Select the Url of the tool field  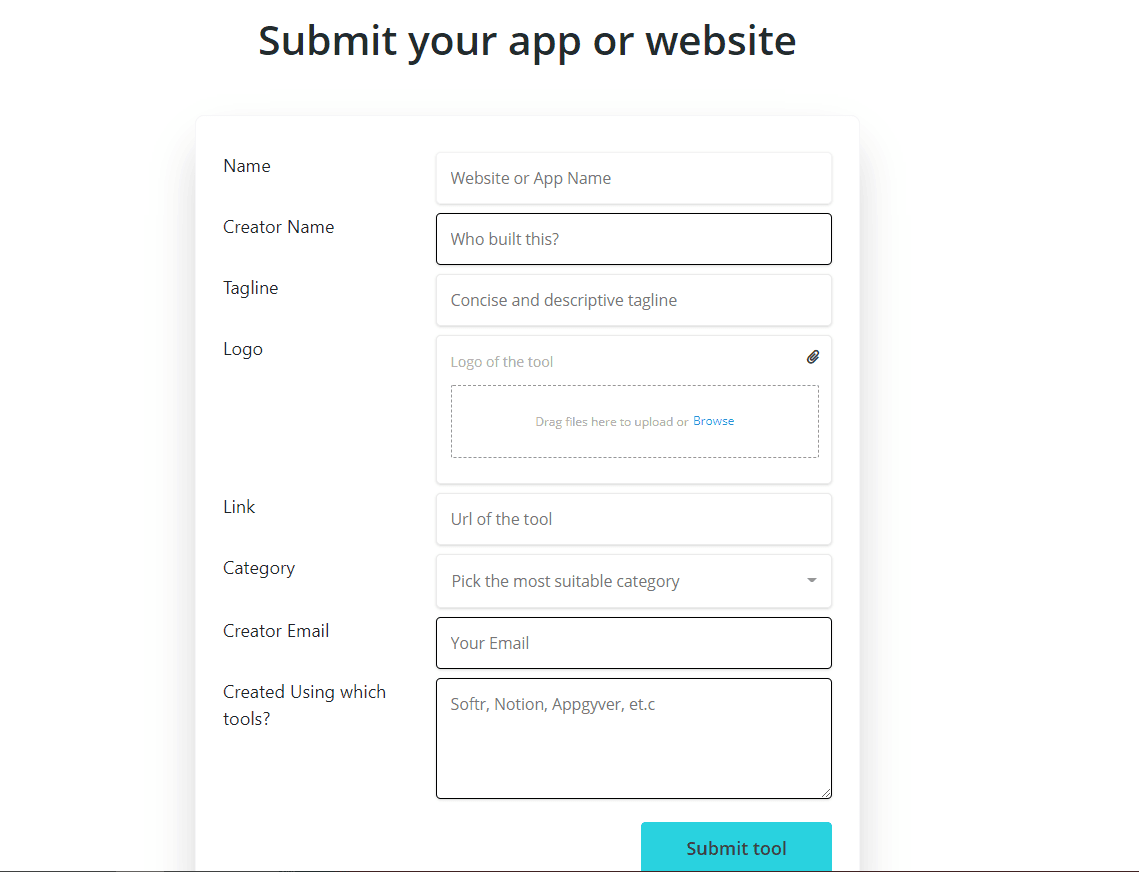[x=633, y=519]
